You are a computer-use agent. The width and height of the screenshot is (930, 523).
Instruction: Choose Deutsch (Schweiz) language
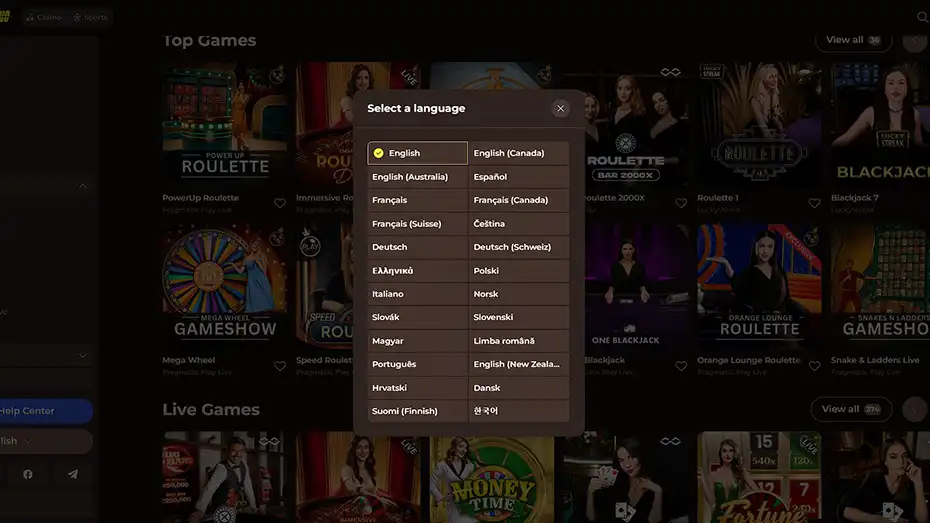coord(519,247)
